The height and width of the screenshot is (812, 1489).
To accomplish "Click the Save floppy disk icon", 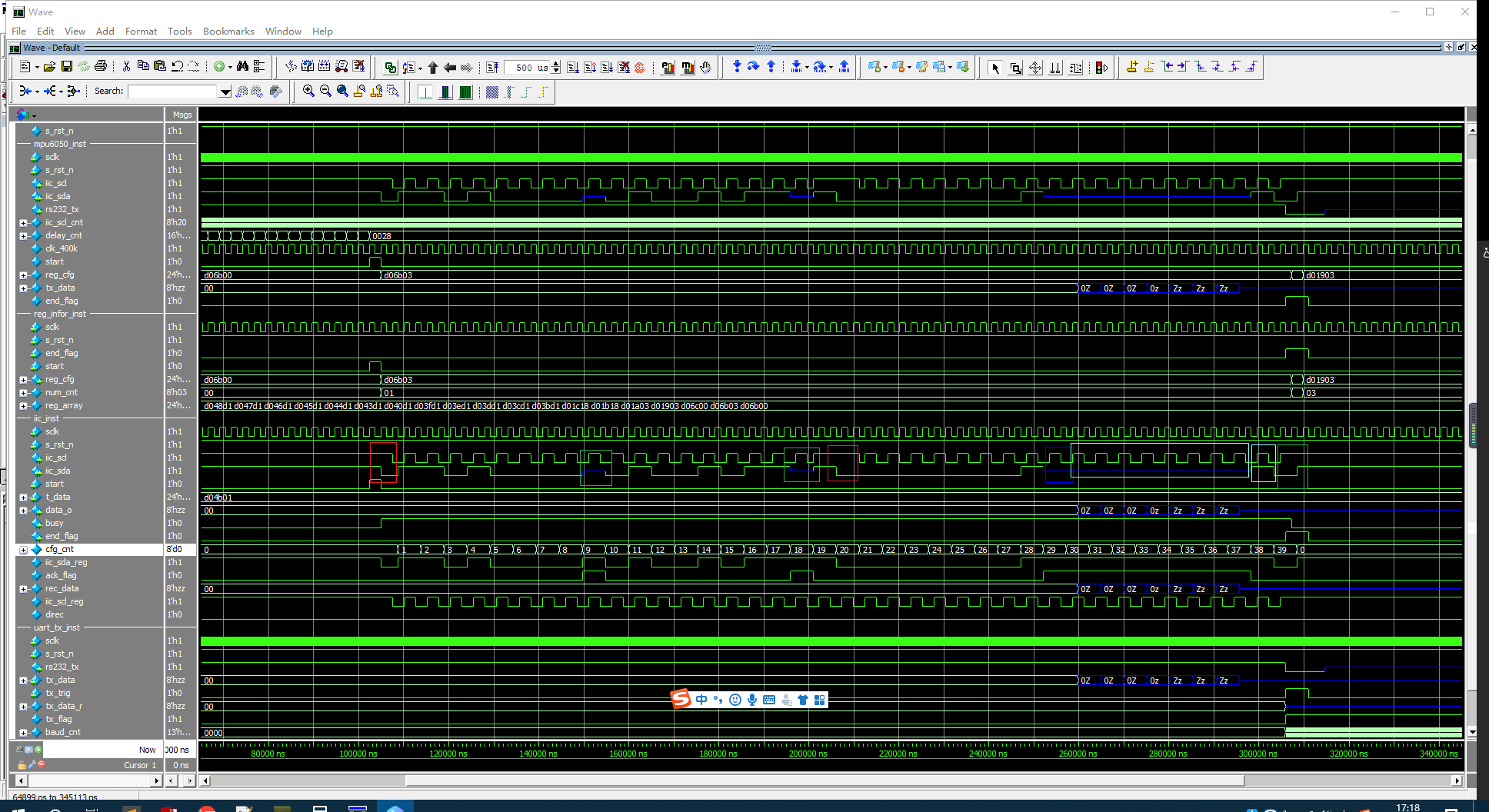I will [x=67, y=67].
